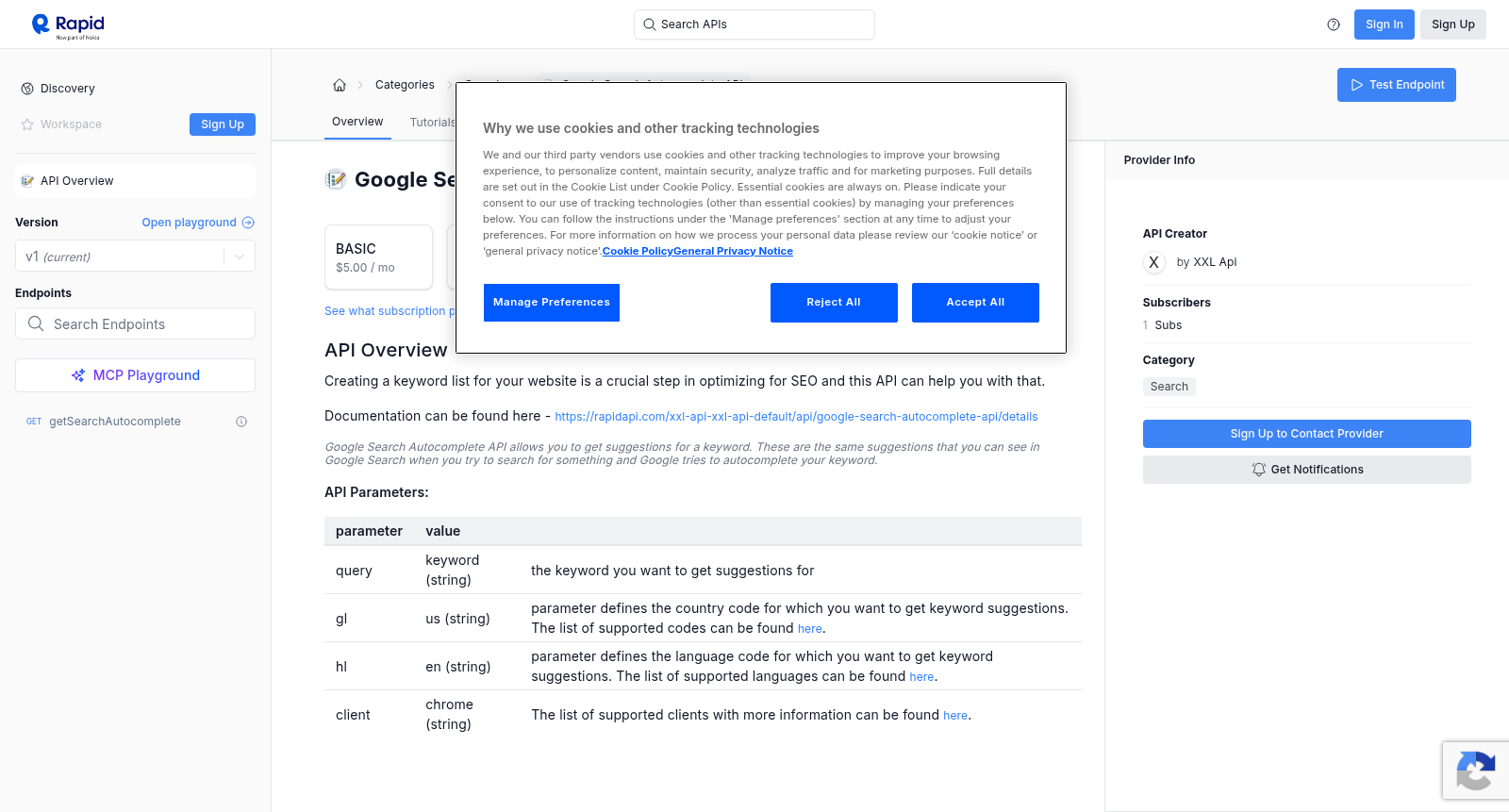The width and height of the screenshot is (1509, 812).
Task: Click the sidebar Sign Up button
Action: coord(223,124)
